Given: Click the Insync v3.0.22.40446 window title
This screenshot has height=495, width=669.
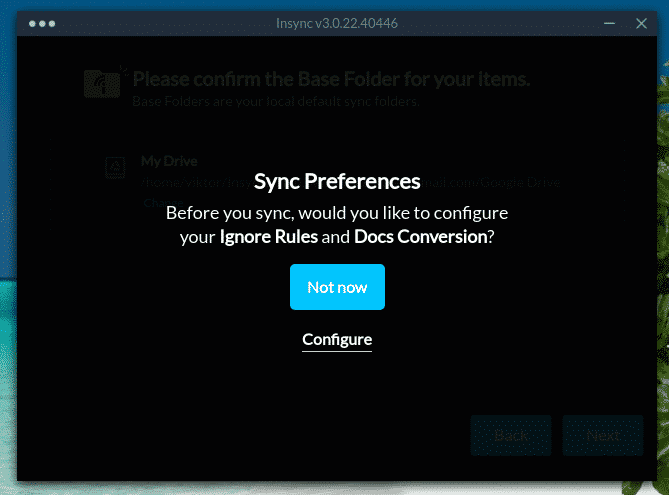Looking at the screenshot, I should (337, 23).
